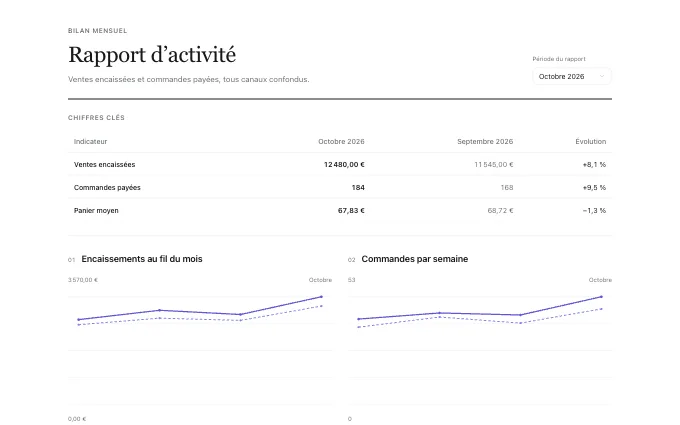680x425 pixels.
Task: Click the last solid-line point in Encaissements chart
Action: pos(321,297)
